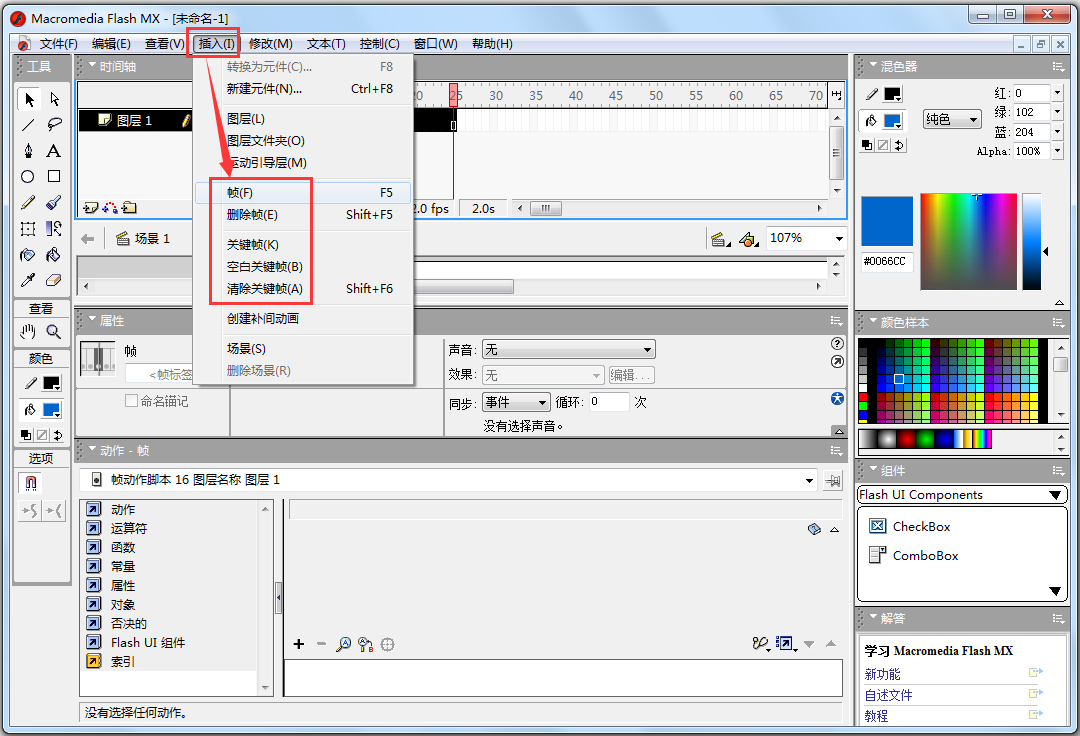
Task: Click Swap Colors in color mixer
Action: [x=899, y=145]
